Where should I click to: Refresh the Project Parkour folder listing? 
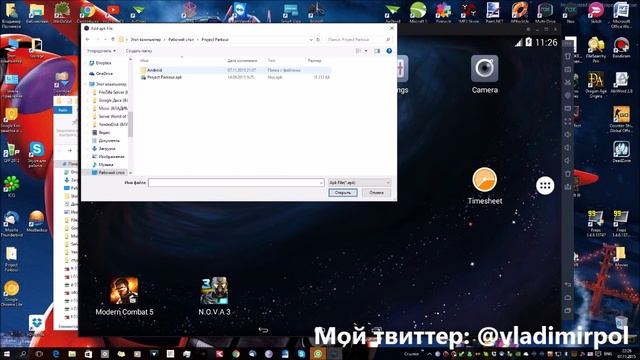tap(318, 40)
